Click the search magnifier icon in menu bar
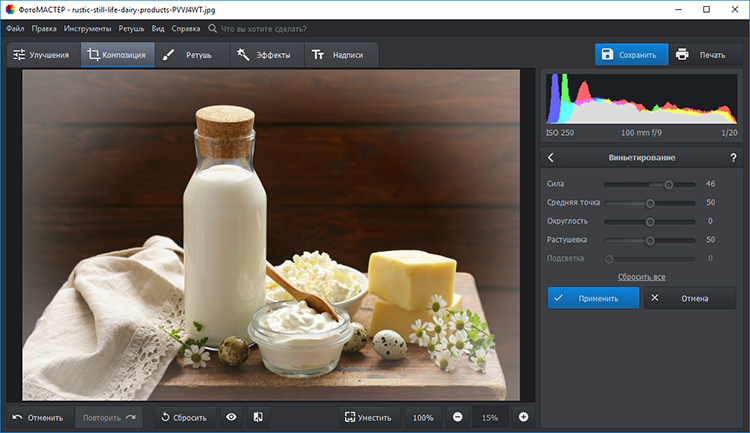The height and width of the screenshot is (433, 750). (x=213, y=29)
